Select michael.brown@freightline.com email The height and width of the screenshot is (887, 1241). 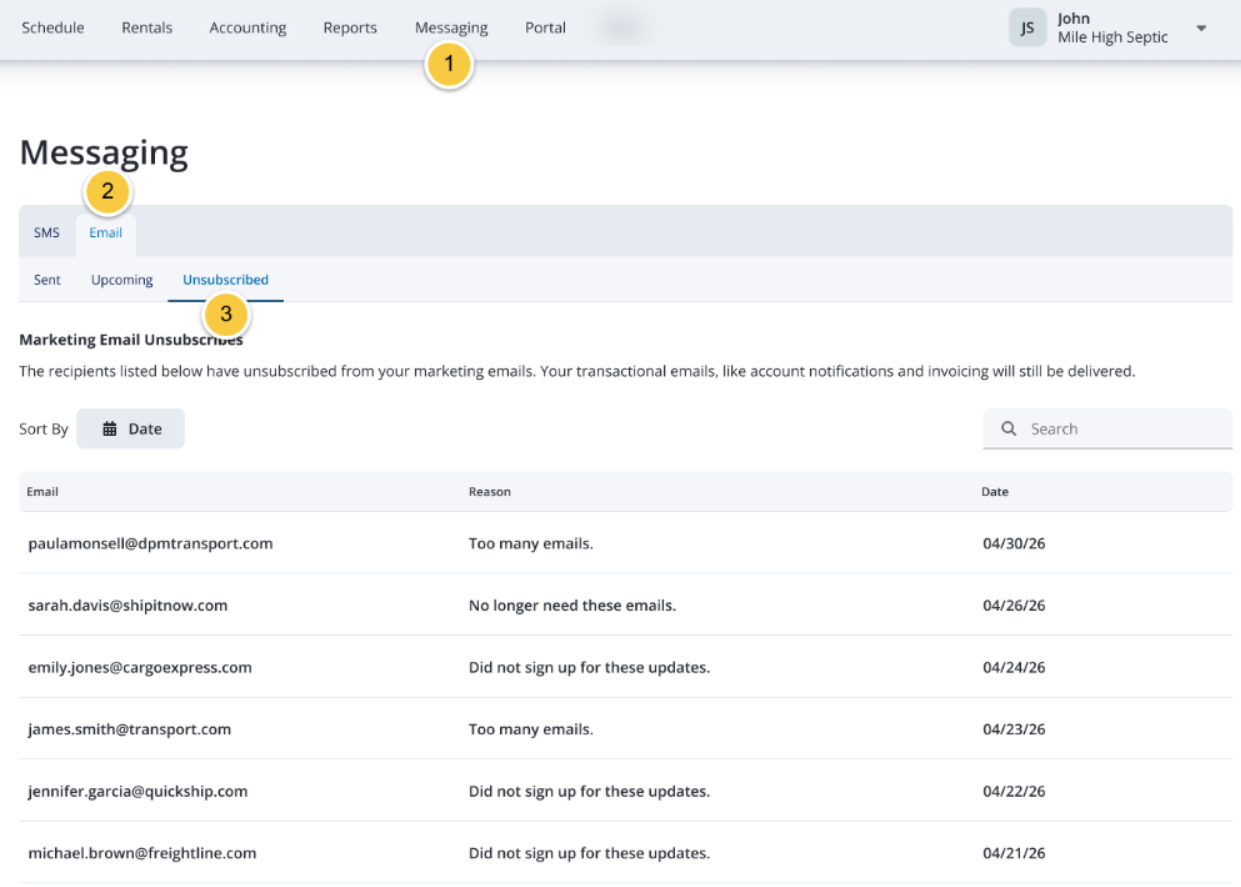142,854
